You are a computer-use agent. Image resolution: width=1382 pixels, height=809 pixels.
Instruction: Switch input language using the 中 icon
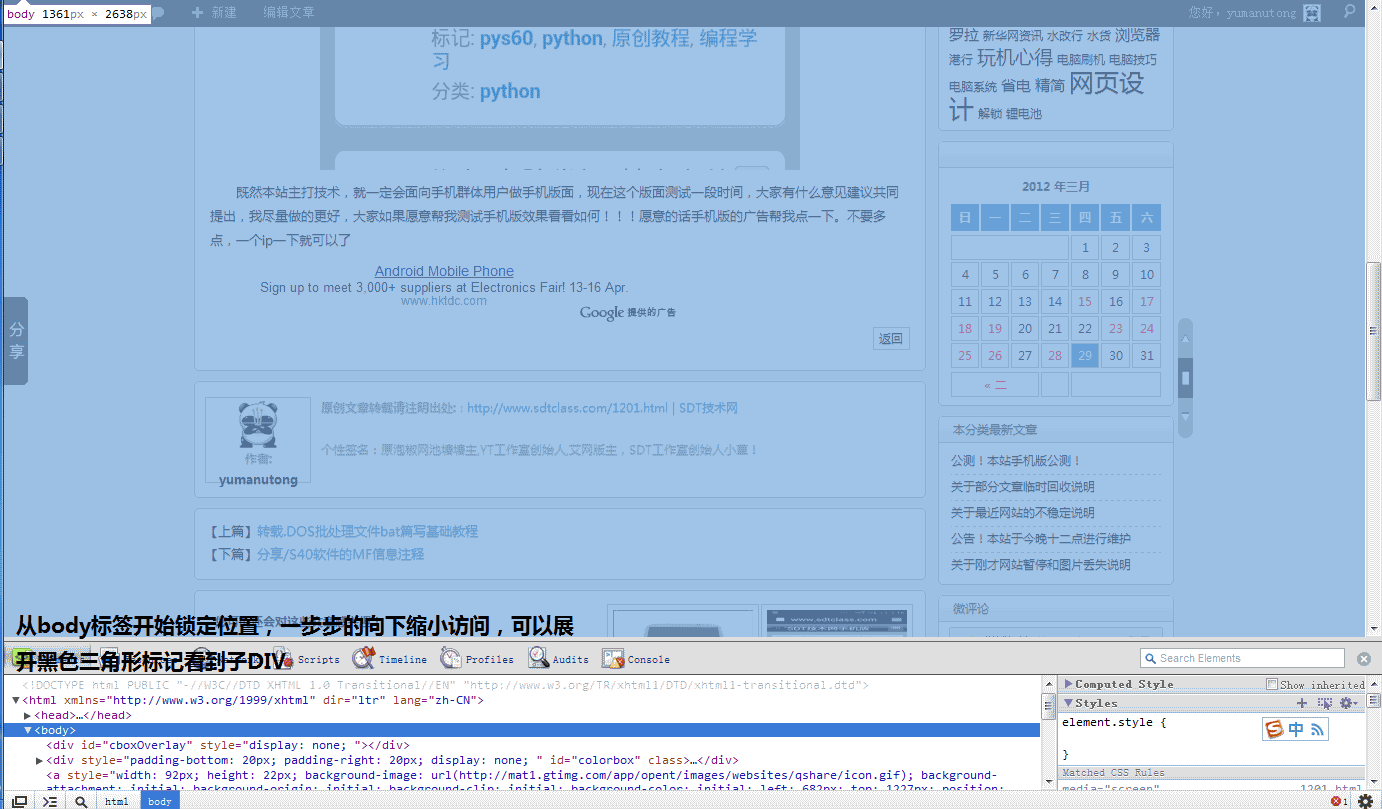[x=1295, y=729]
